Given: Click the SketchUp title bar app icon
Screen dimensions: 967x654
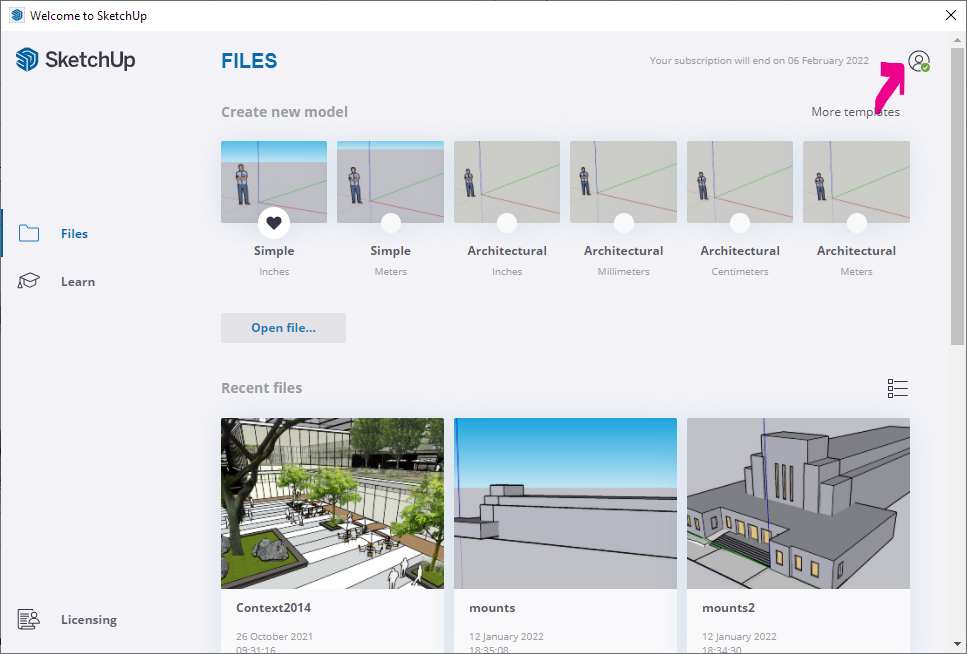Looking at the screenshot, I should point(16,16).
